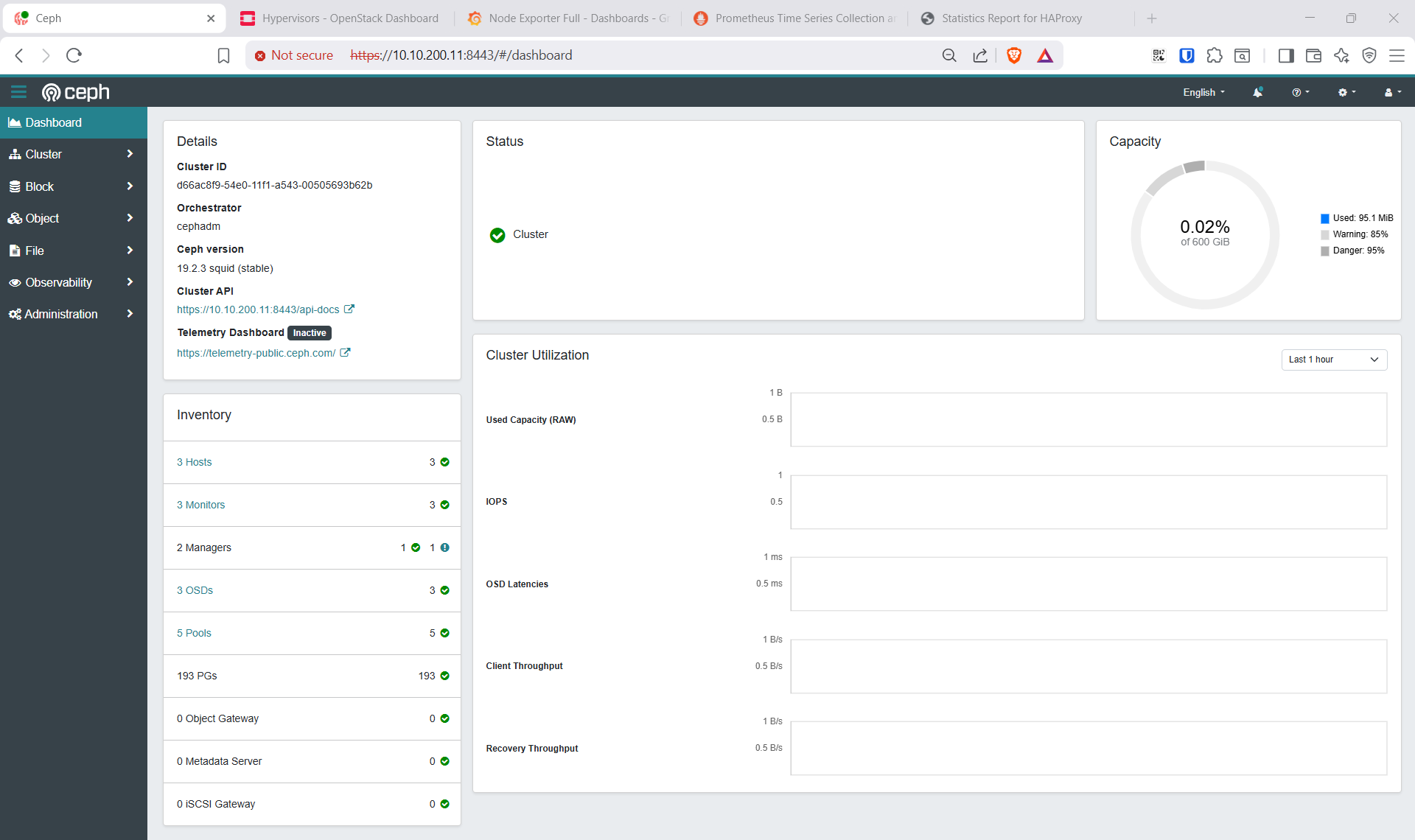
Task: Open the 3 Hosts inventory link
Action: (195, 462)
